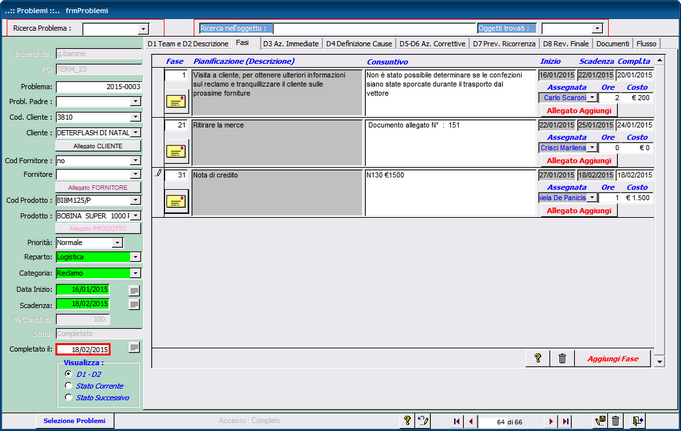Click Allegato Aggiungi for Fase 1
Screen dimensions: 681x431
(579, 111)
